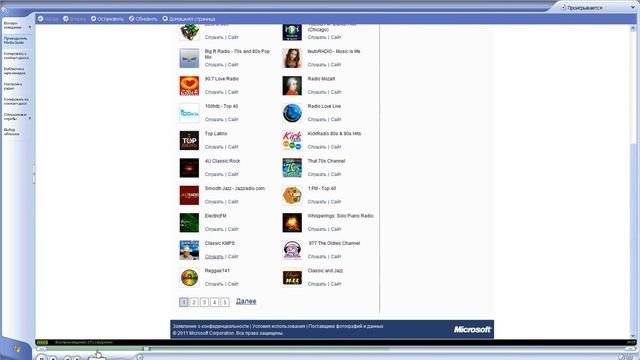Viewport: 640px width, 360px height.
Task: Open Поставщики фотографий и данных footer link
Action: 346,326
